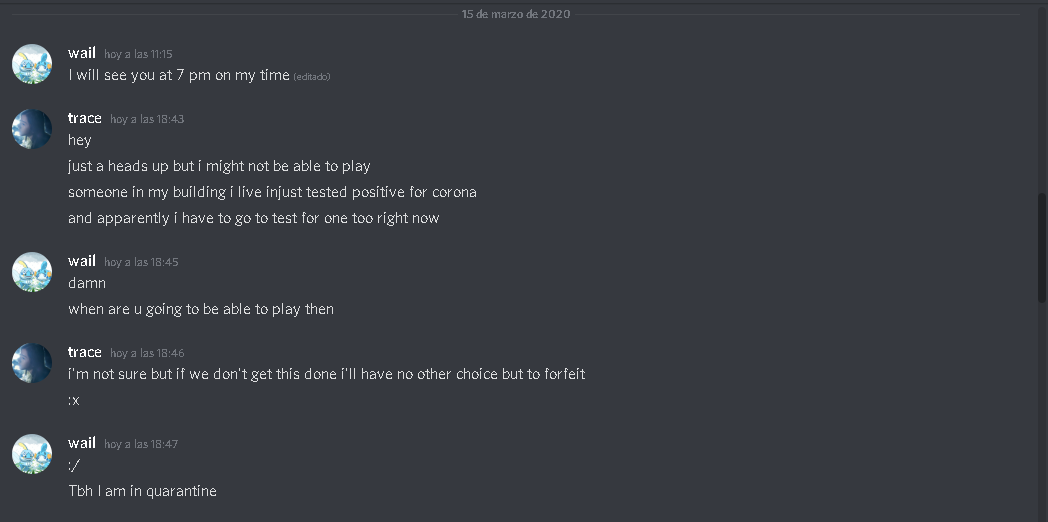
Task: Click trace's avatar on the 18:43 message
Action: (32, 129)
